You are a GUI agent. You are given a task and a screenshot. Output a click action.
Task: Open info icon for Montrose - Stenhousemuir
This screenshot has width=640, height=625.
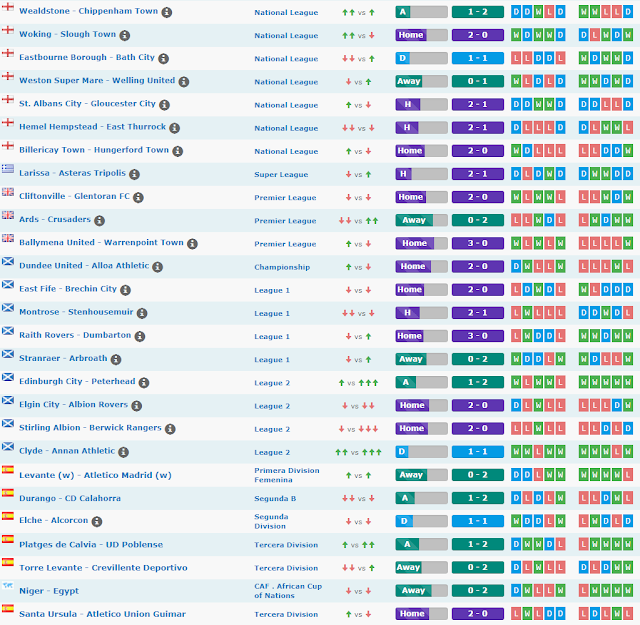pyautogui.click(x=142, y=313)
